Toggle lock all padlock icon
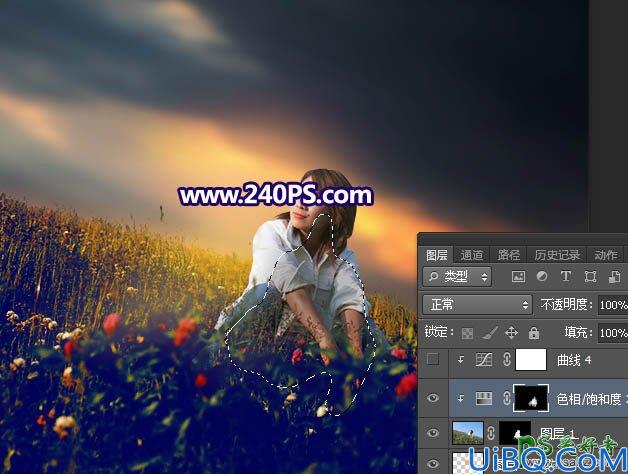628x474 pixels. [534, 333]
